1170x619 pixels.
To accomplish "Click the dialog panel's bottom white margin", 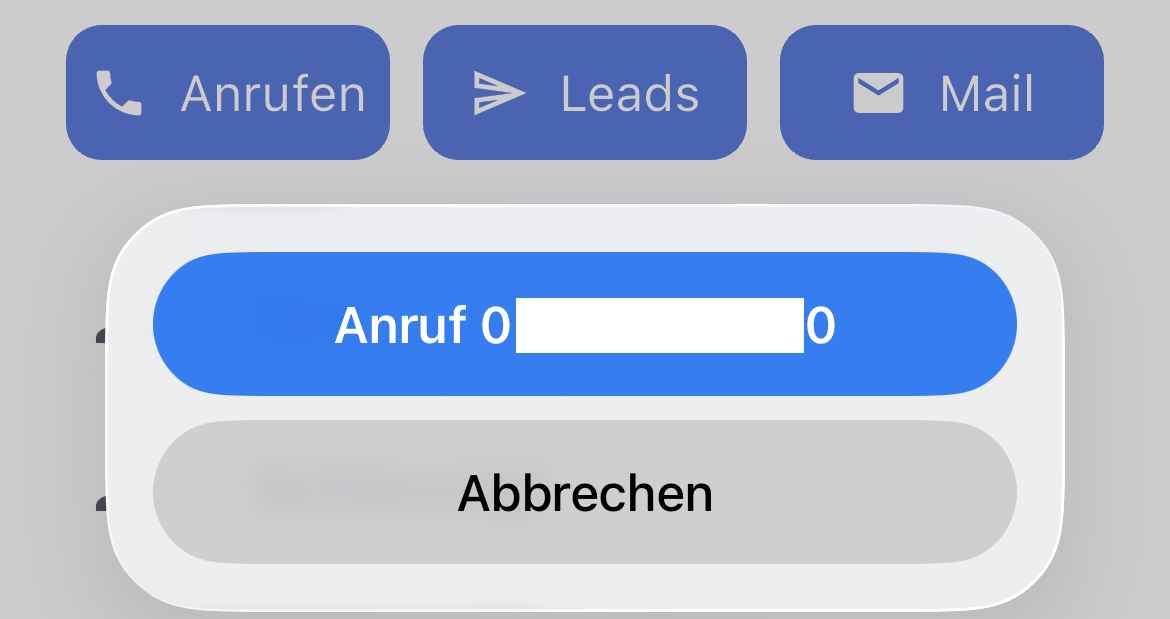I will click(x=584, y=587).
